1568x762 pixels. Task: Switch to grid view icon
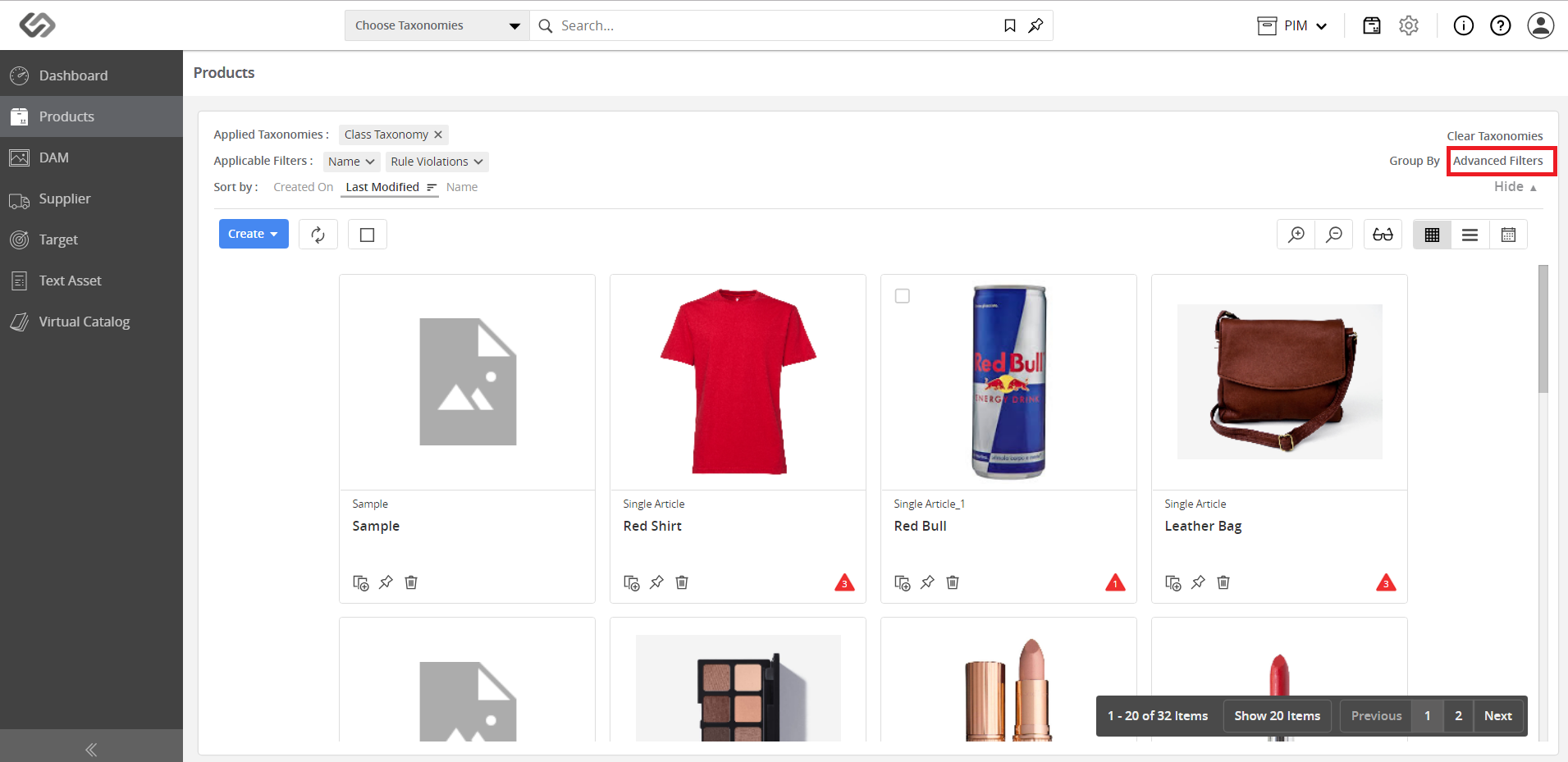(x=1432, y=235)
